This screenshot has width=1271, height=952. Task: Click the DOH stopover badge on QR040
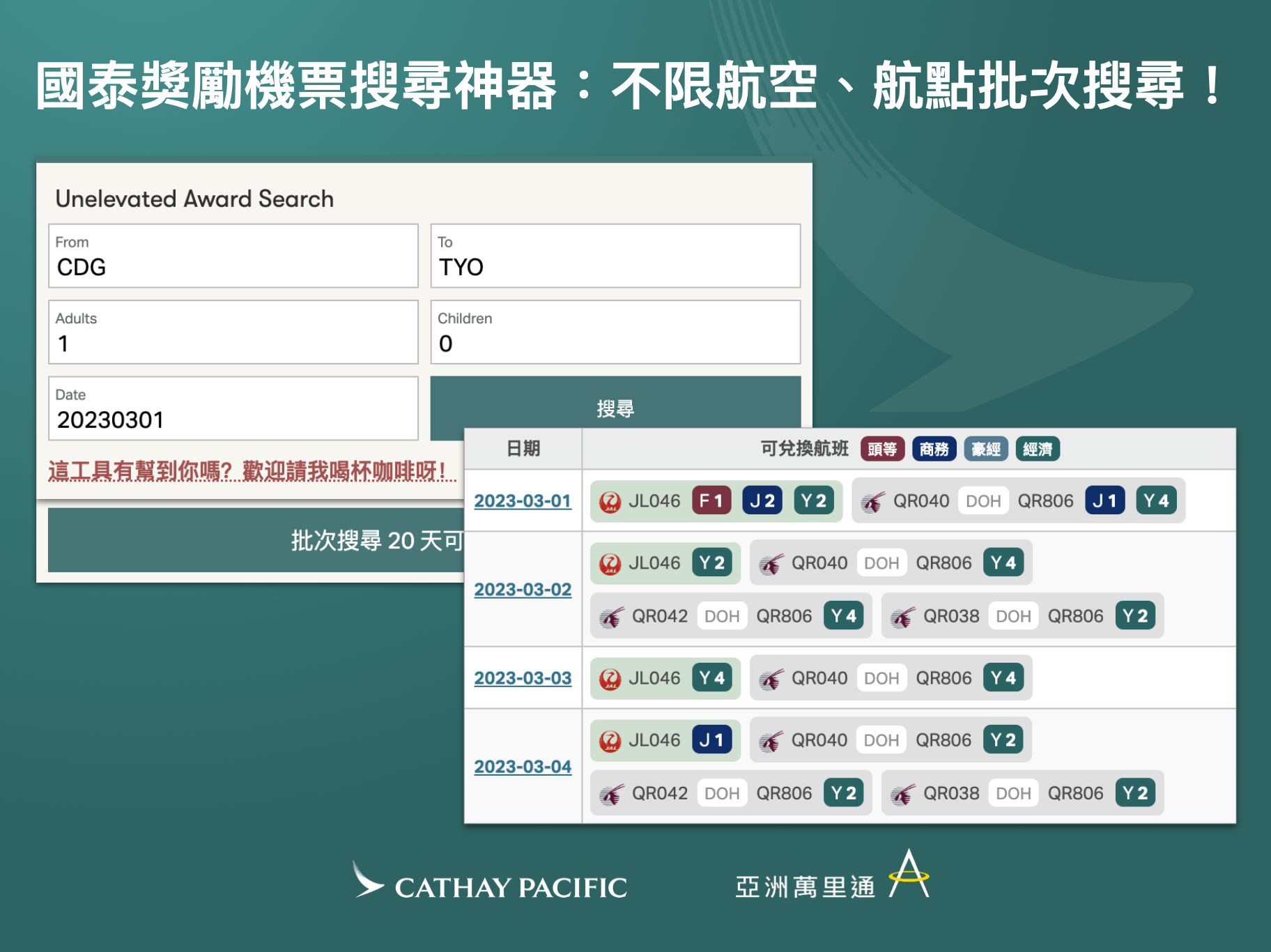[983, 500]
